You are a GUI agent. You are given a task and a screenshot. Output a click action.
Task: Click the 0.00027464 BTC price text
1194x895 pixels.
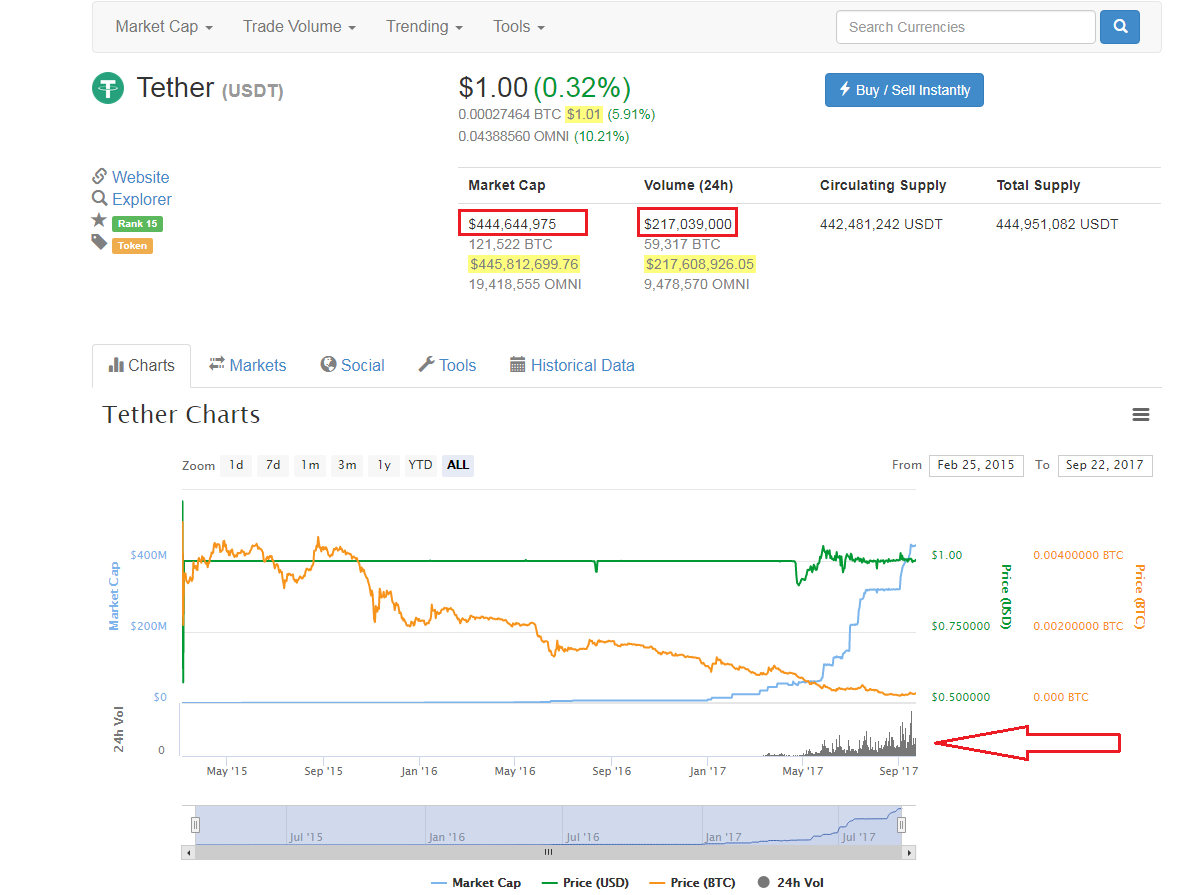[x=509, y=114]
